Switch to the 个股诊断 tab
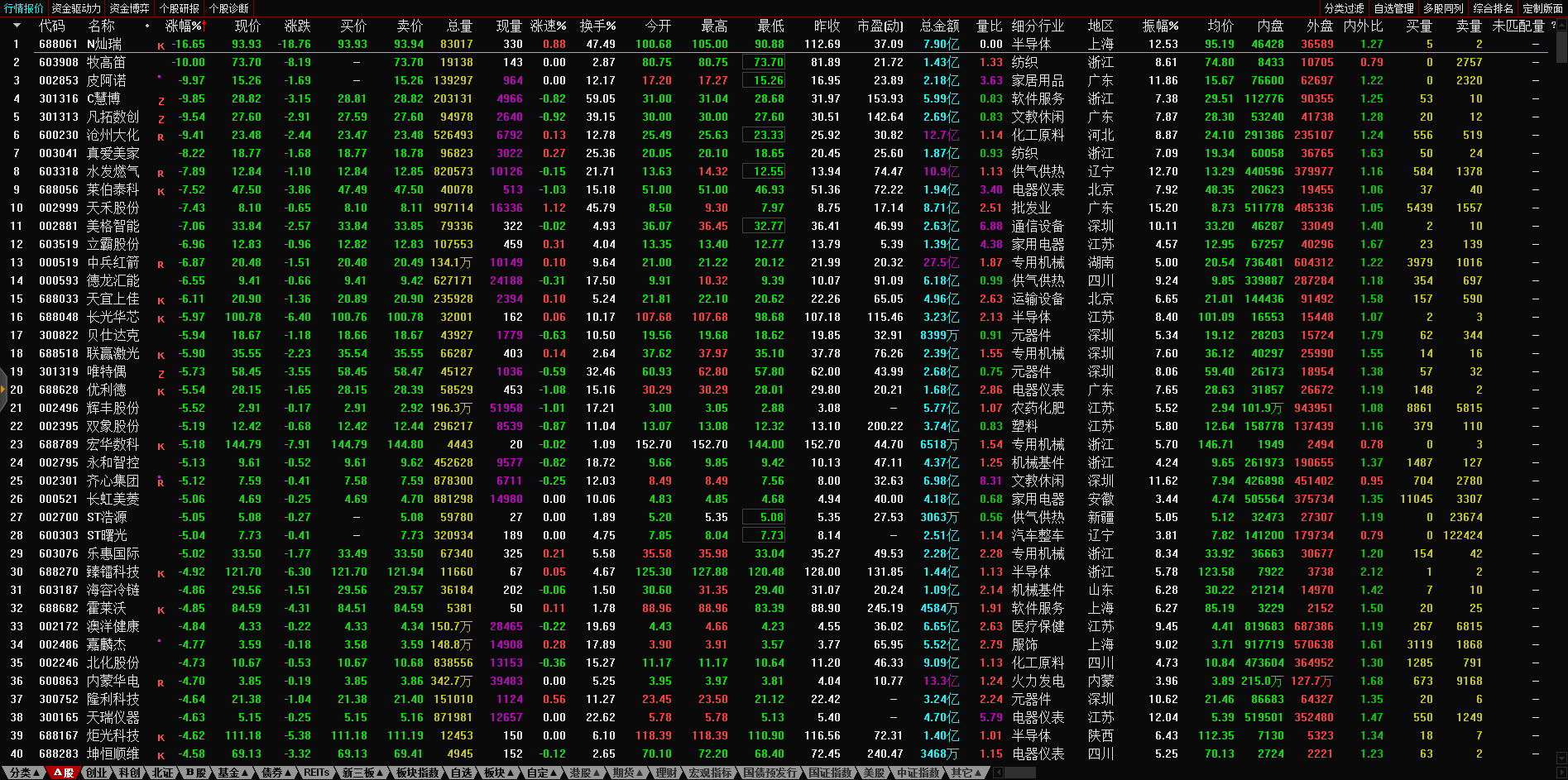This screenshot has width=1568, height=780. [229, 8]
